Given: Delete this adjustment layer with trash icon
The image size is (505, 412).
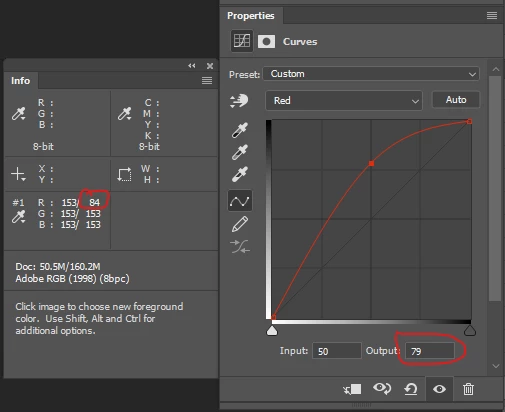Looking at the screenshot, I should tap(468, 389).
